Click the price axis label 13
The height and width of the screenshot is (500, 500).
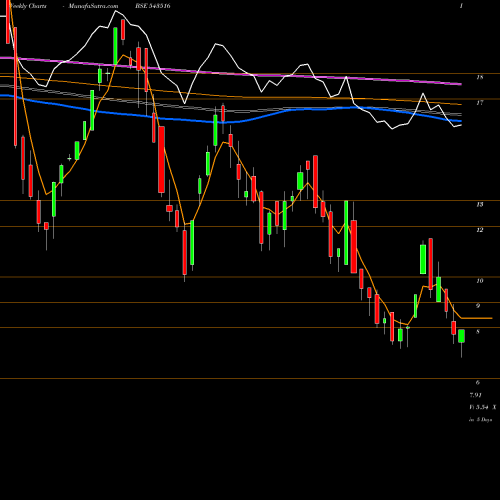(480, 204)
